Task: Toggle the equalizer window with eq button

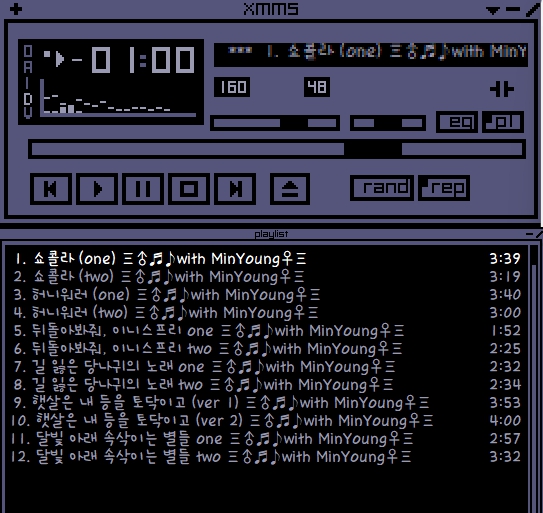Action: click(x=457, y=122)
